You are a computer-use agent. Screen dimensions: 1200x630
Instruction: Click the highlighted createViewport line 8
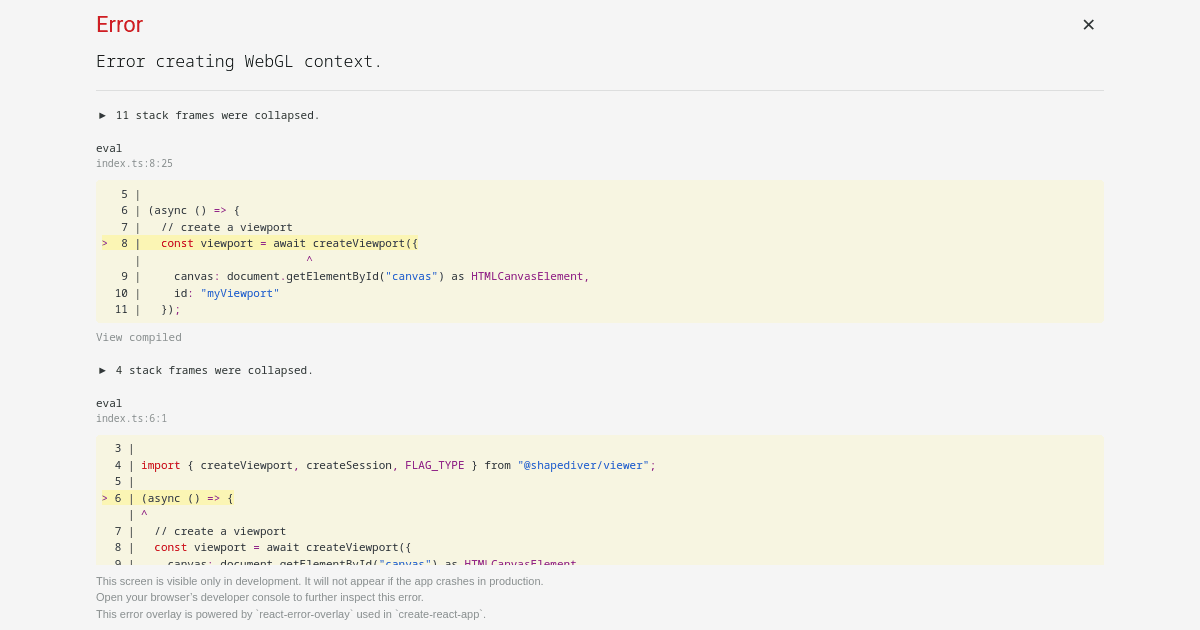coord(260,242)
